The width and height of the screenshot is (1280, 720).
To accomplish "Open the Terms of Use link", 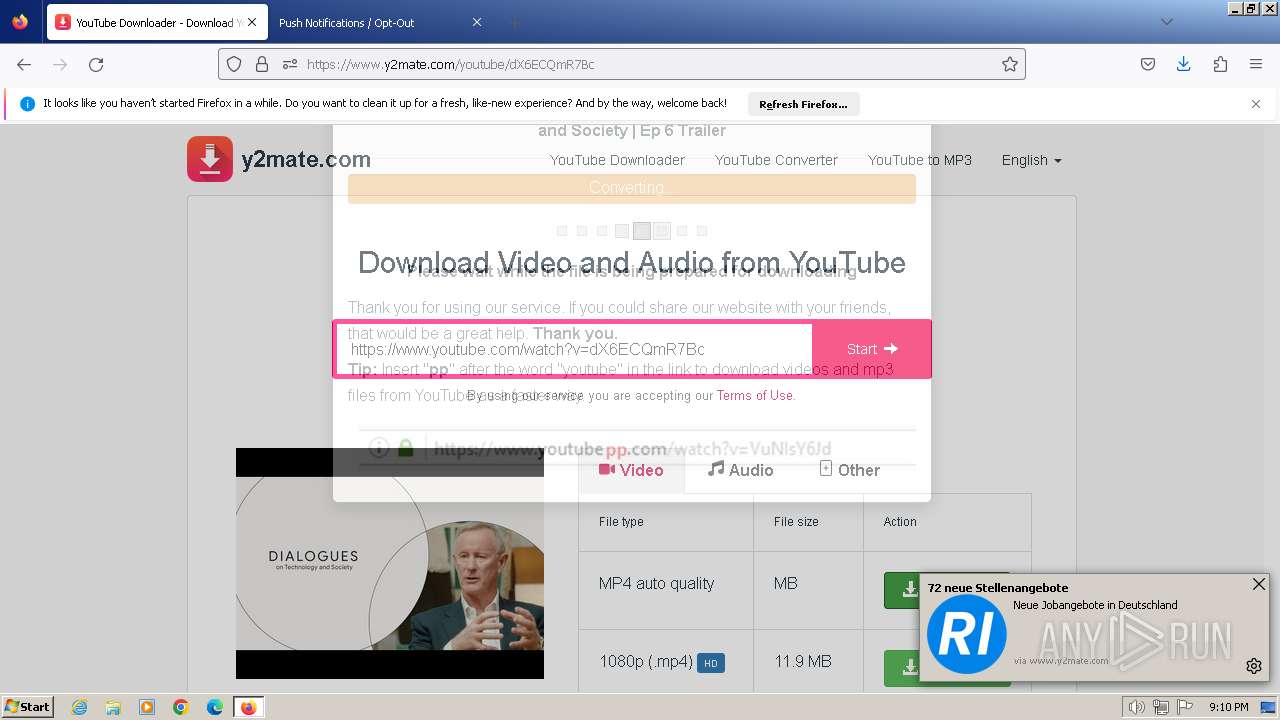I will 755,396.
